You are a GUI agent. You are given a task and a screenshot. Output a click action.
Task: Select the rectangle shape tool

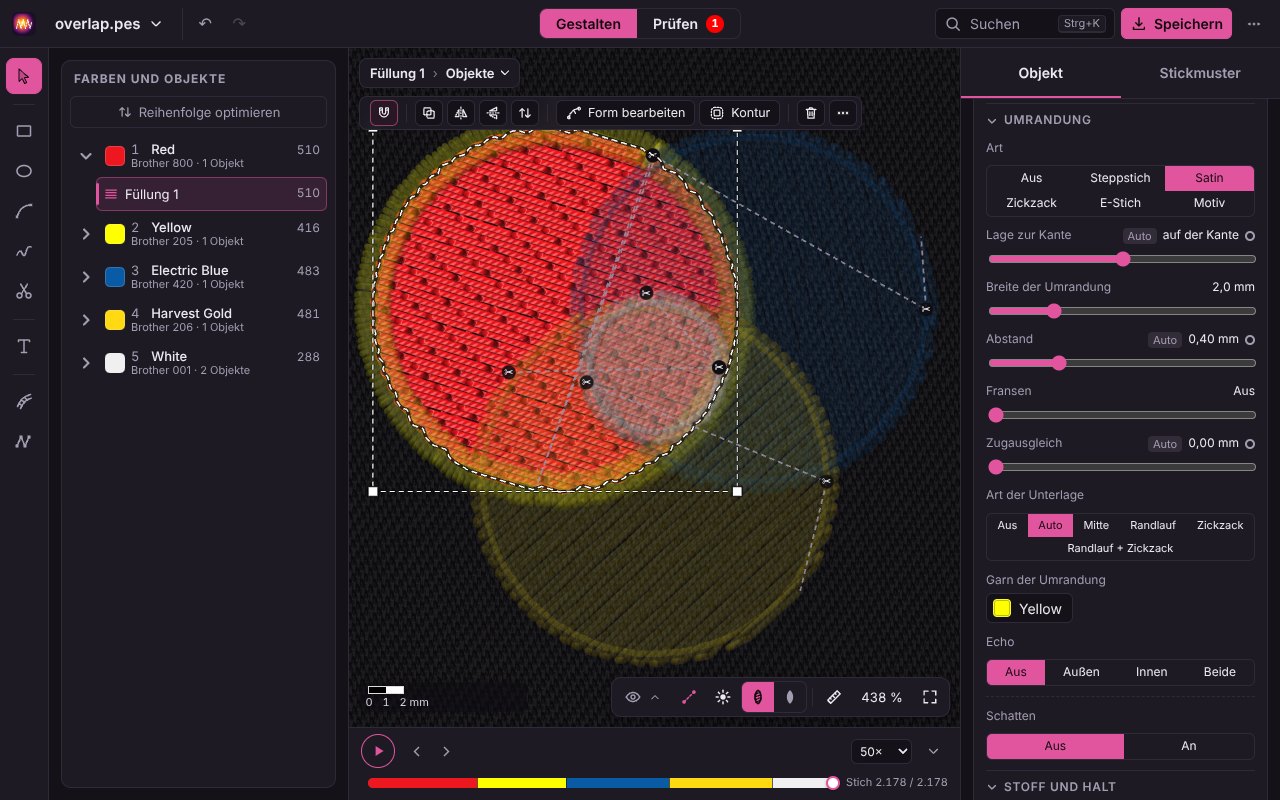click(24, 131)
